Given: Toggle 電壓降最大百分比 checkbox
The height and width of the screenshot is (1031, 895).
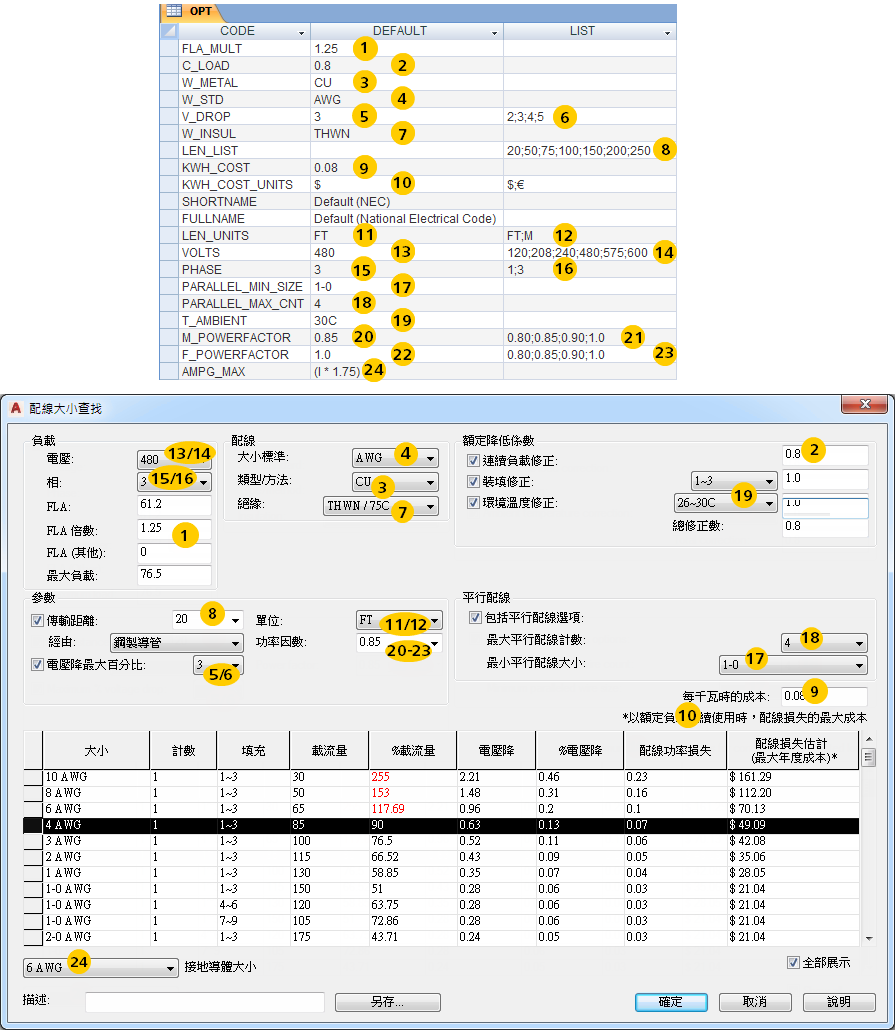Looking at the screenshot, I should tap(37, 665).
